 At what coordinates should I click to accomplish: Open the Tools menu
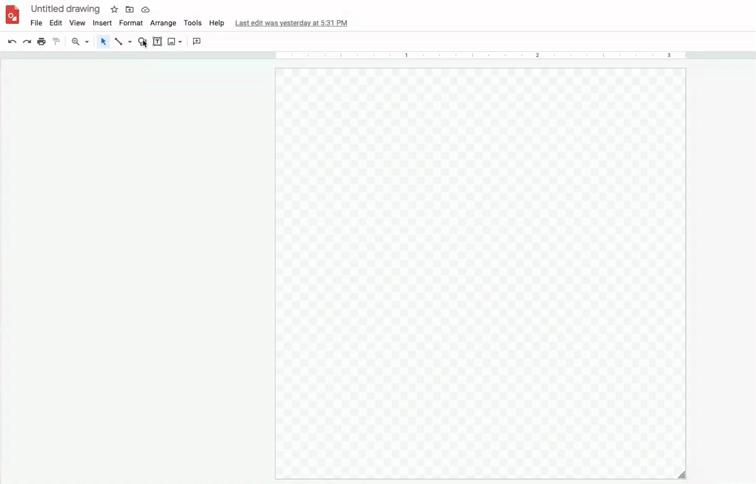(192, 23)
